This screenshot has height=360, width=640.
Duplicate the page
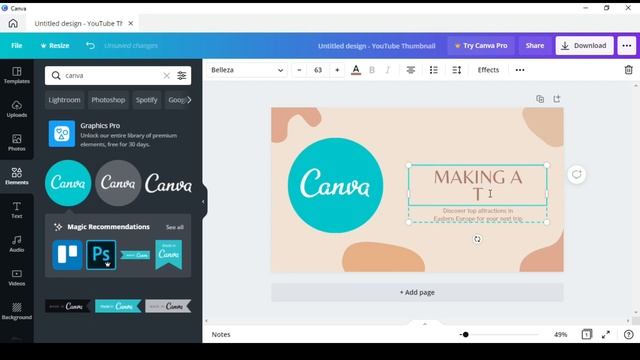coord(540,99)
